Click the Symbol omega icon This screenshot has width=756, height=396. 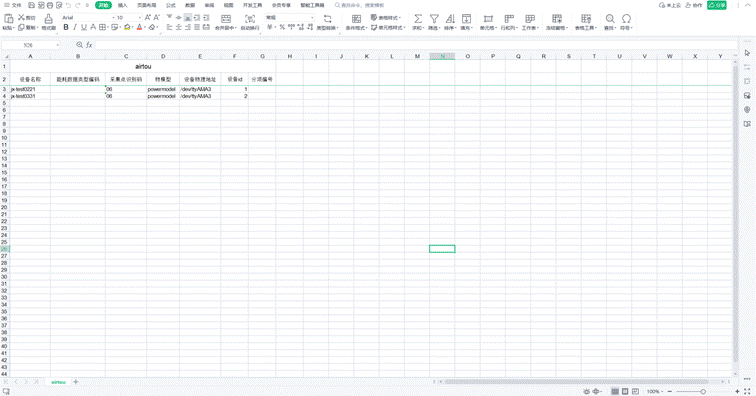click(626, 19)
